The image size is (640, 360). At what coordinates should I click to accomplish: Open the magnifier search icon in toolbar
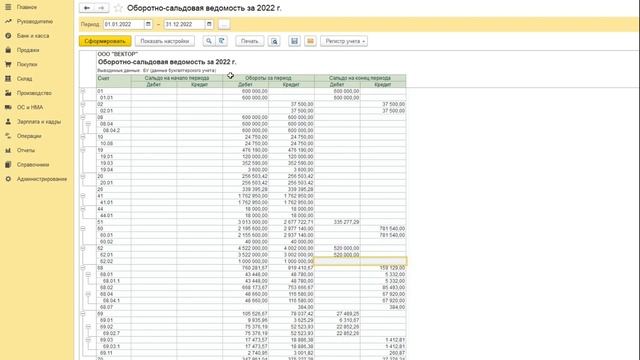(209, 41)
